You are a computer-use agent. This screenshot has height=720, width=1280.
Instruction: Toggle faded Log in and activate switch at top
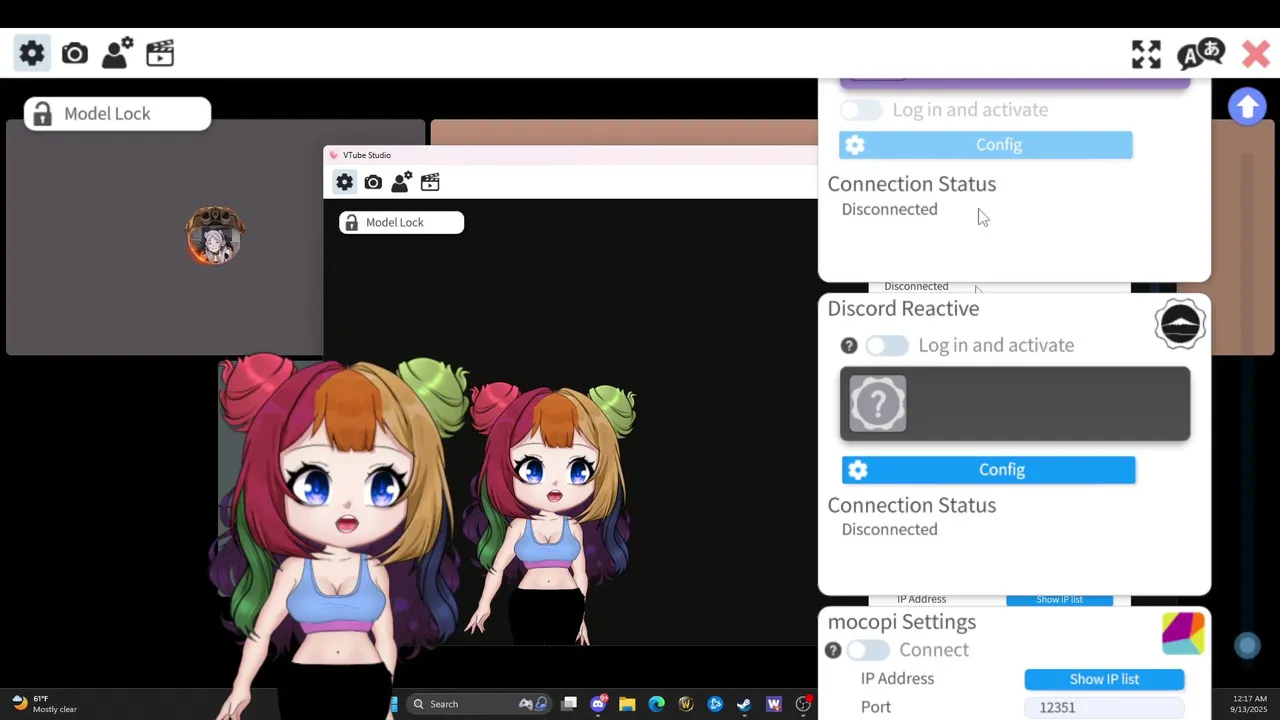point(862,110)
